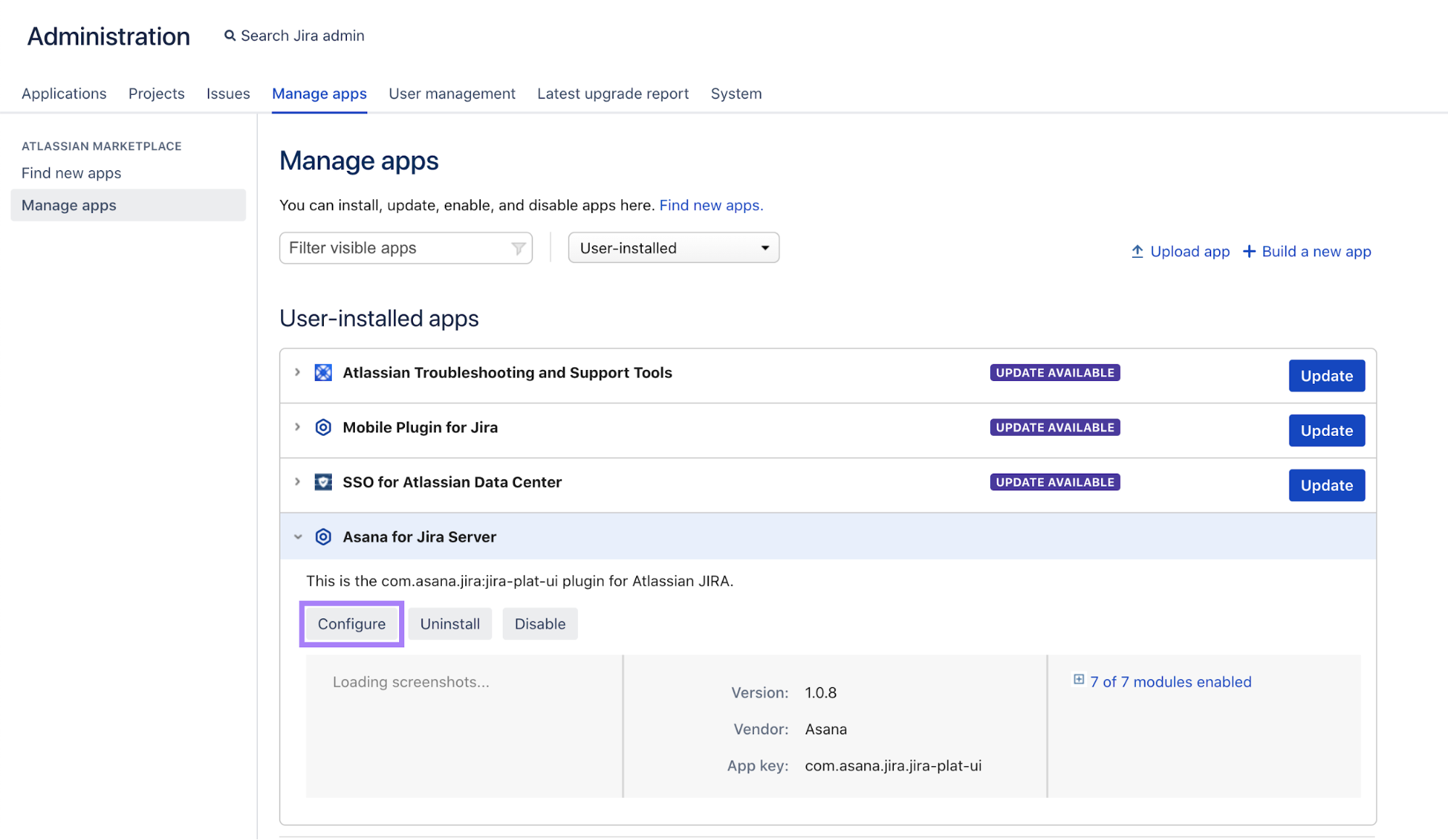The height and width of the screenshot is (840, 1448).
Task: Click the plus icon beside Build a new app
Action: 1249,251
